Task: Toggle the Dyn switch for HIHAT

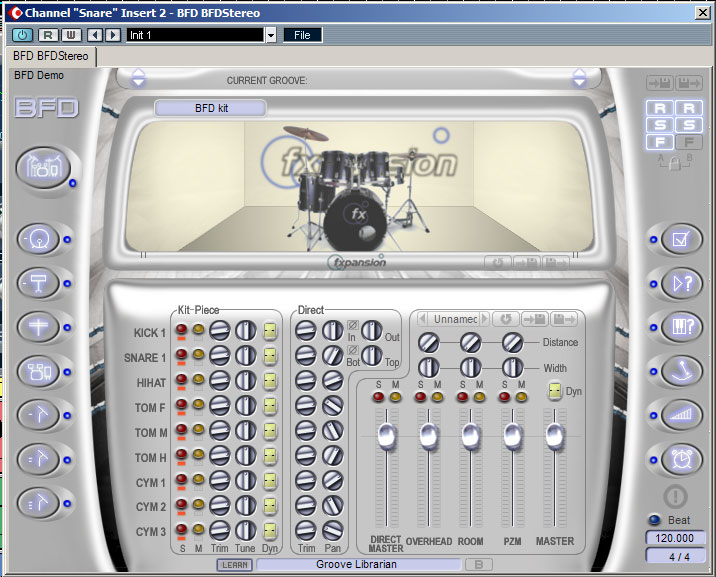Action: point(270,381)
